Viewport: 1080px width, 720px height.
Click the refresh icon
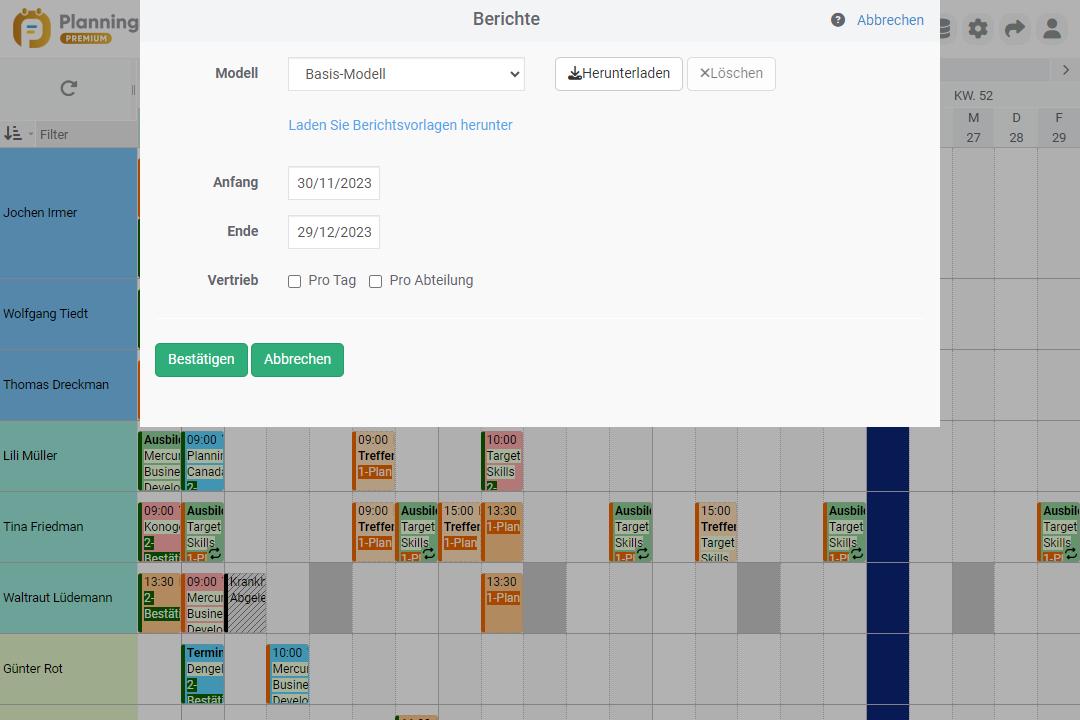coord(68,88)
